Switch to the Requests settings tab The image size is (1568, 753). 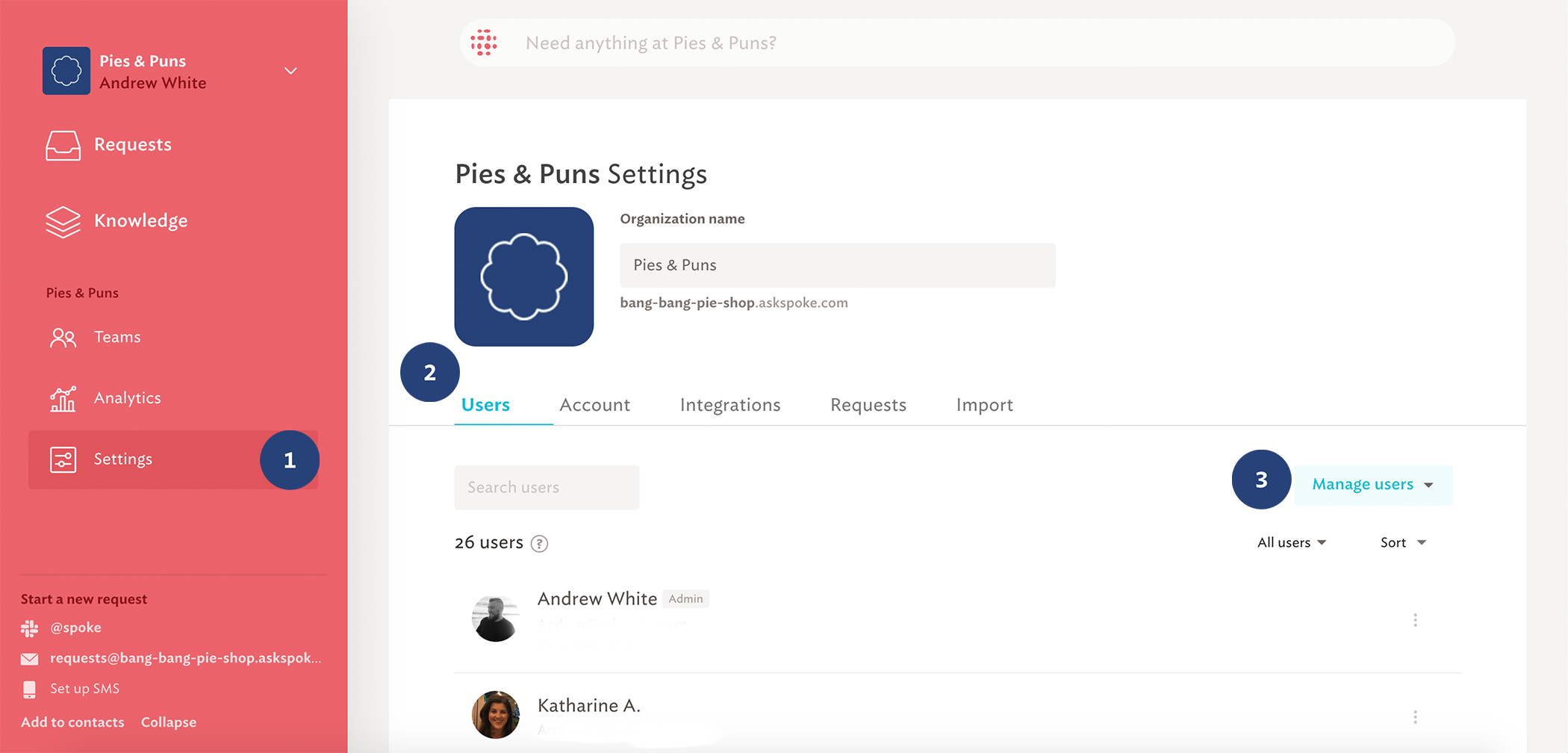[868, 405]
